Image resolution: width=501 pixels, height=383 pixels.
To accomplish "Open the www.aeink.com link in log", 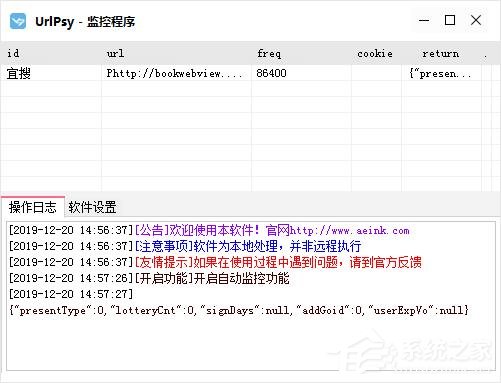I will click(x=349, y=231).
